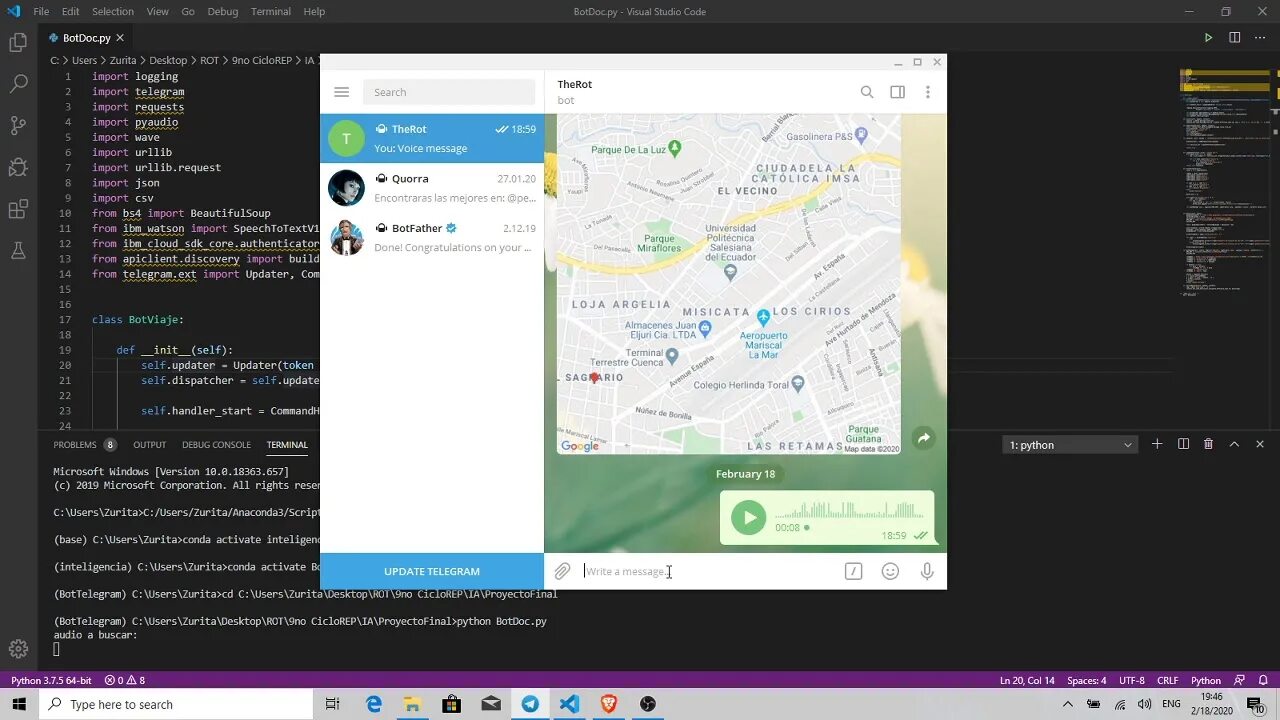Split the VS Code editor right

pyautogui.click(x=1234, y=38)
